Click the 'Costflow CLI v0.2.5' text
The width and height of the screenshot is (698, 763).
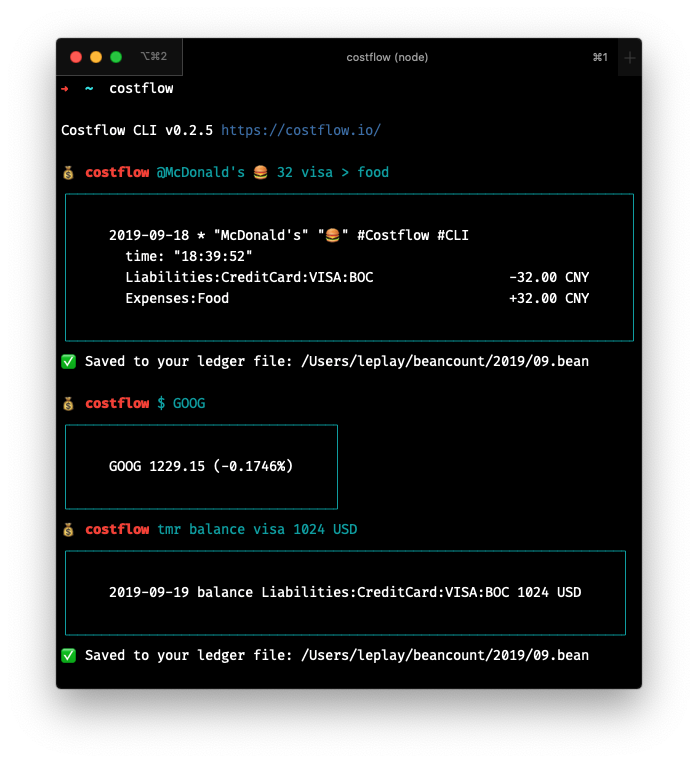tap(137, 130)
